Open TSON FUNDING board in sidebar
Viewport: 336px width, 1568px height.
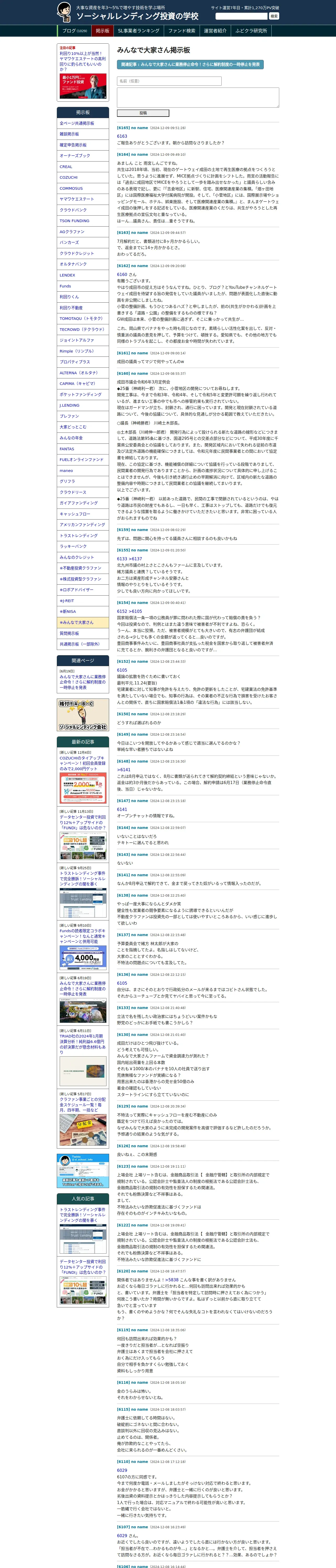[x=83, y=221]
